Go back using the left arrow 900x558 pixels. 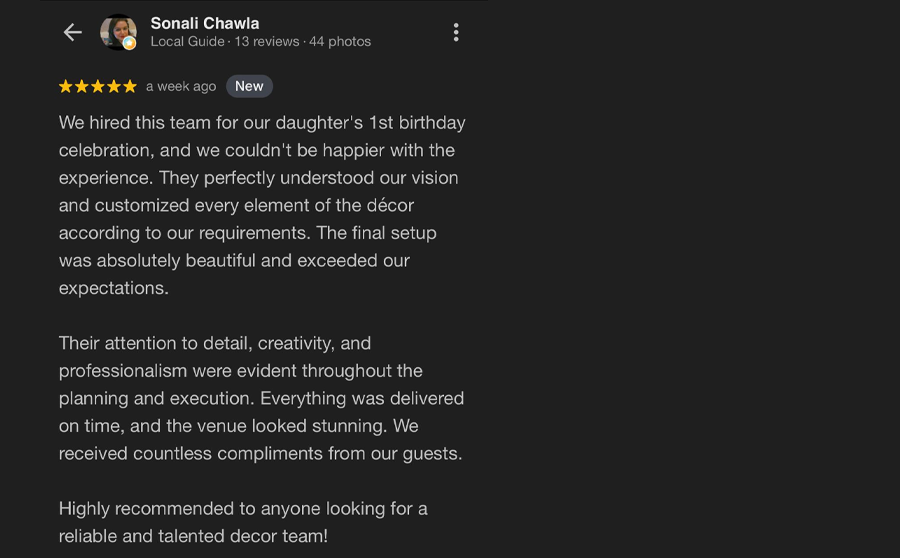(72, 32)
